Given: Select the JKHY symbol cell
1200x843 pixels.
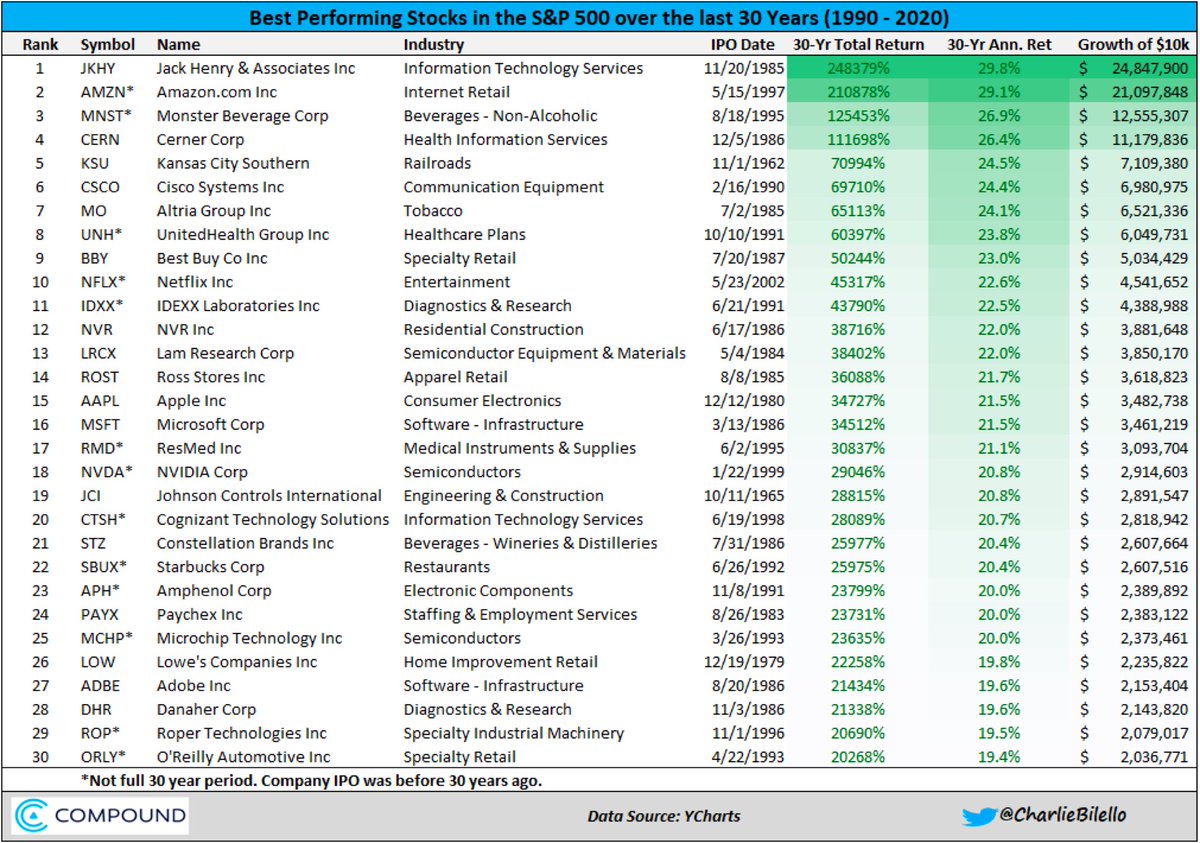Looking at the screenshot, I should [98, 68].
